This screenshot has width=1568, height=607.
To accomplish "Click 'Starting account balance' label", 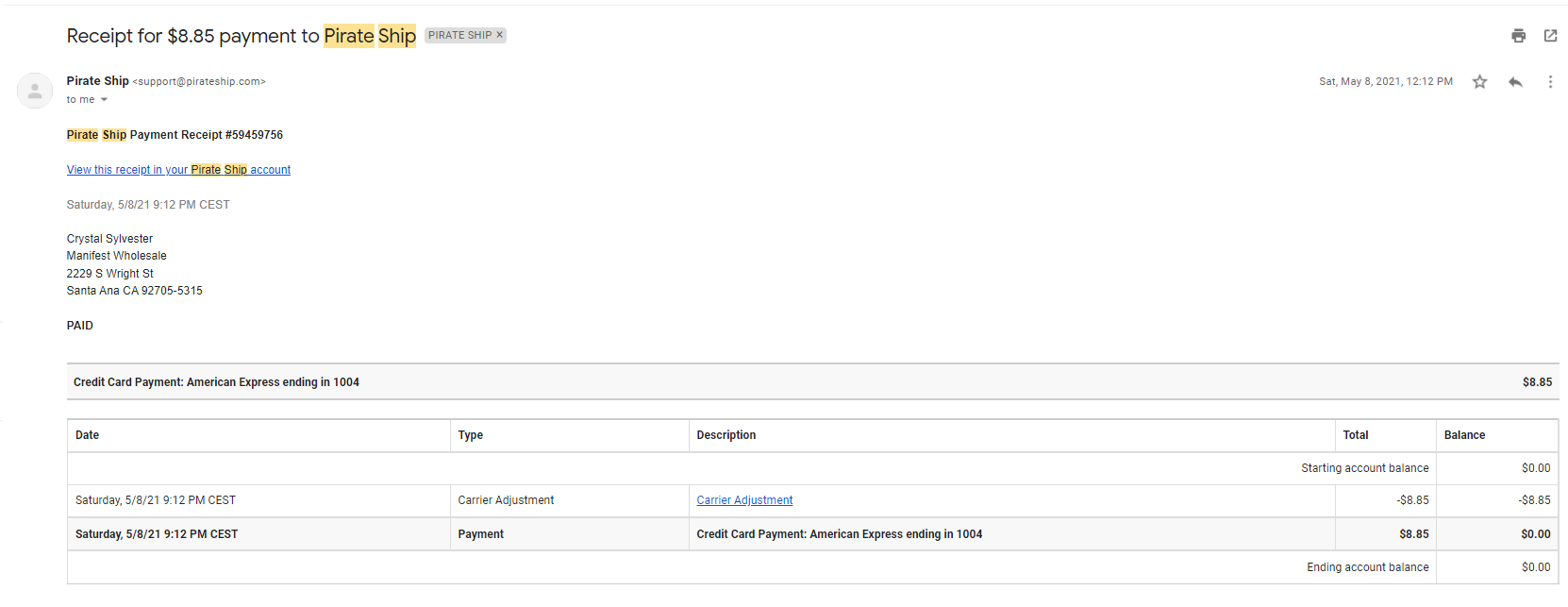I will coord(1364,468).
